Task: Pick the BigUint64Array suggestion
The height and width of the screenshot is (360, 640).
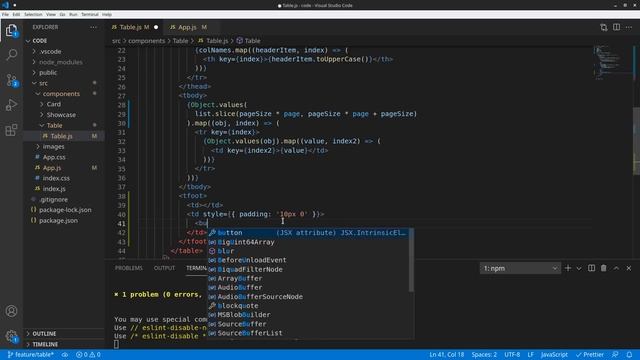Action: click(x=308, y=242)
